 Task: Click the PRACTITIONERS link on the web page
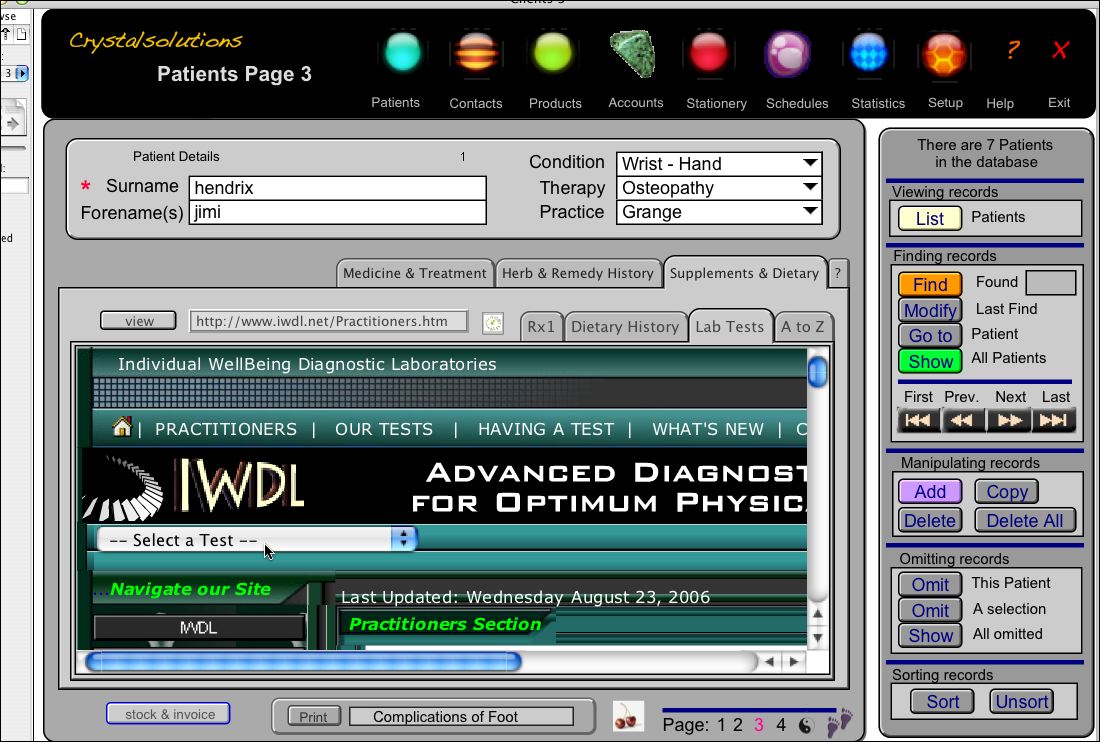tap(226, 429)
